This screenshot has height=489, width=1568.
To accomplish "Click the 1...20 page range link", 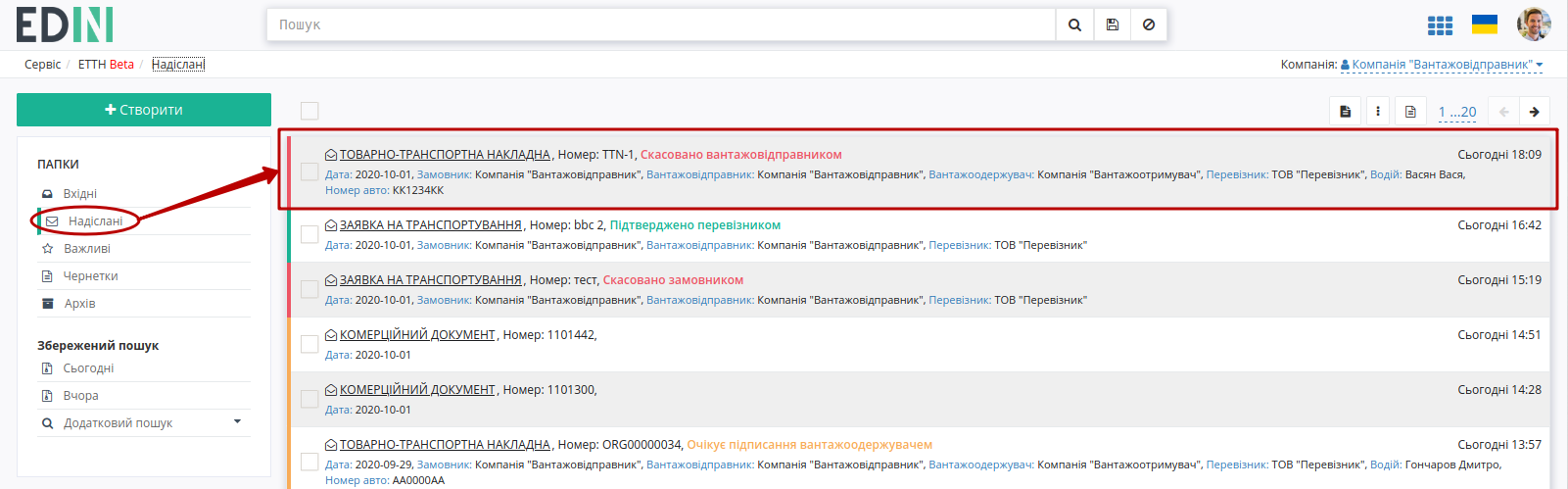I will pos(1457,112).
